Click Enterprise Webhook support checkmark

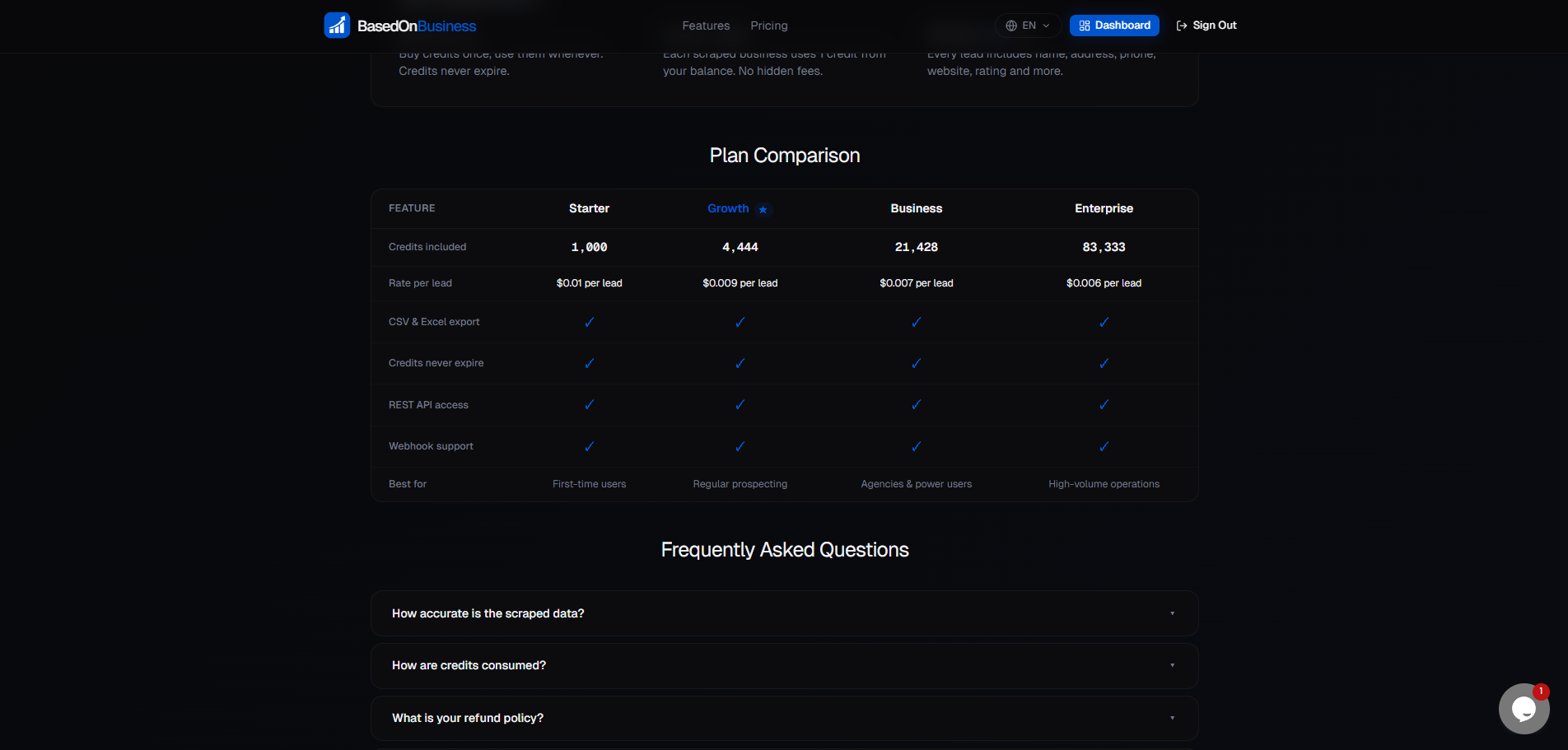[x=1104, y=446]
